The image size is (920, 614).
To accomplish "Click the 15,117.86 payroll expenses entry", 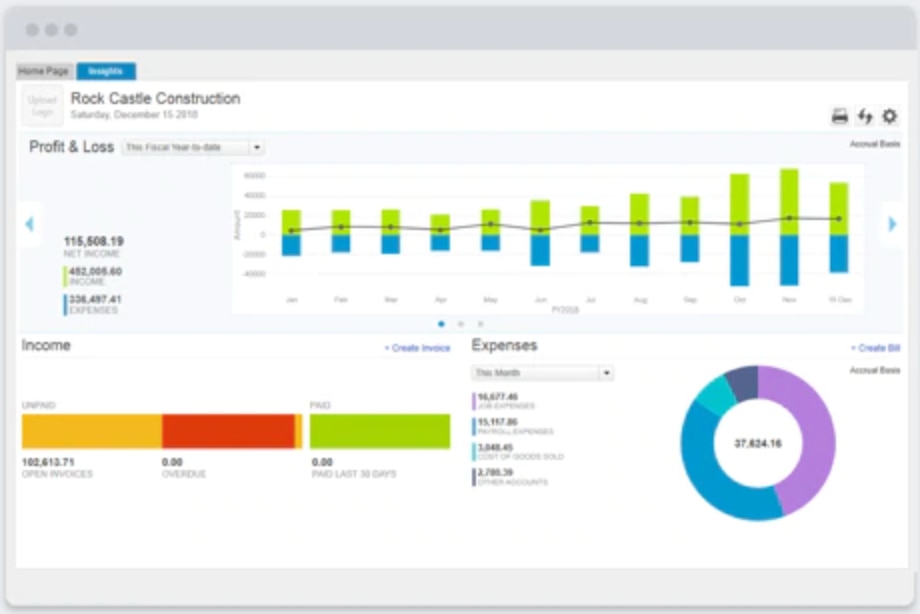I will 513,426.
